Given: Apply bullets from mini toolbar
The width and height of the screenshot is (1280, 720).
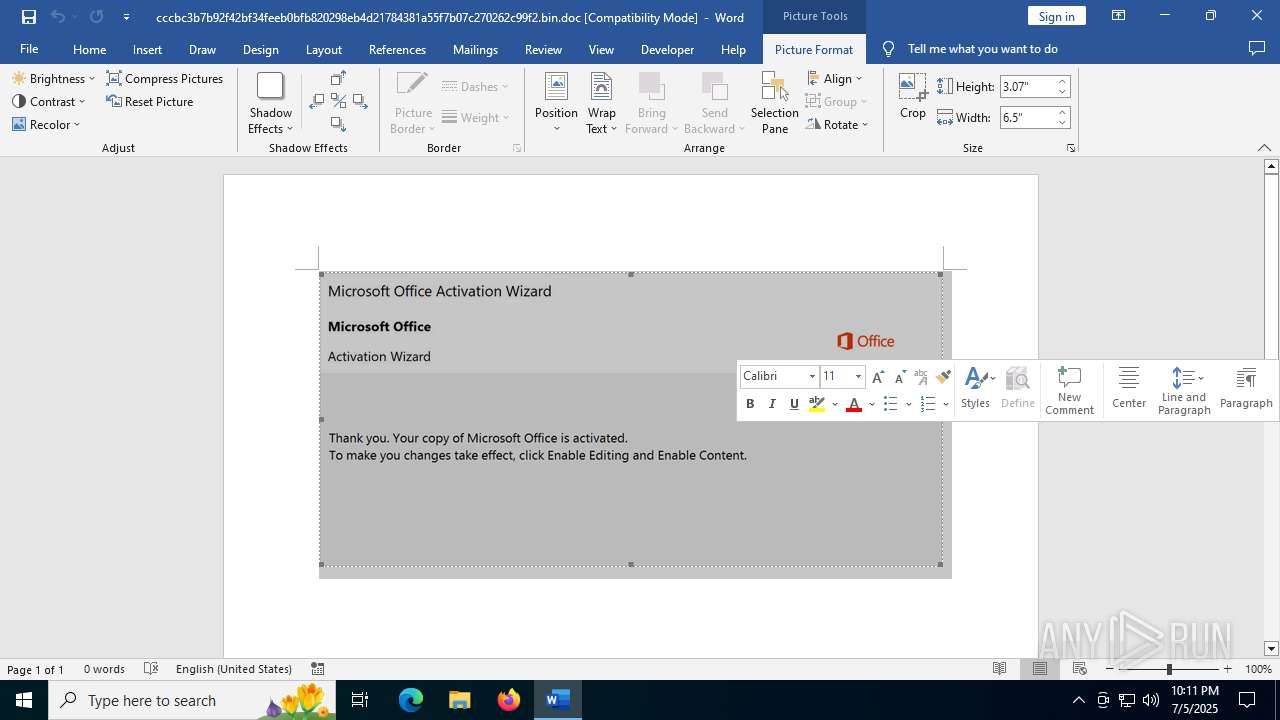Looking at the screenshot, I should (890, 404).
